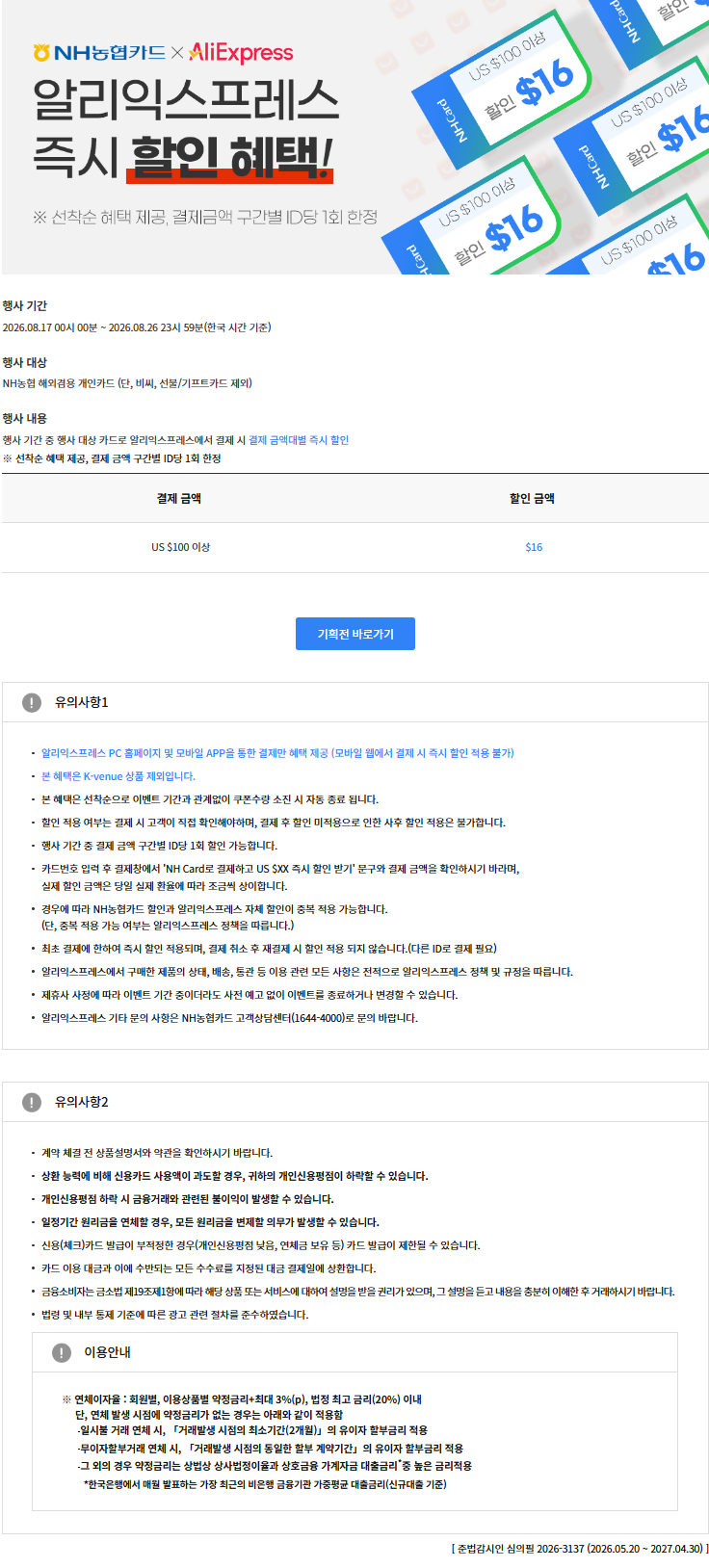Click the 결제 금액대별 즉시 할인 blue text
709x1568 pixels.
[299, 440]
